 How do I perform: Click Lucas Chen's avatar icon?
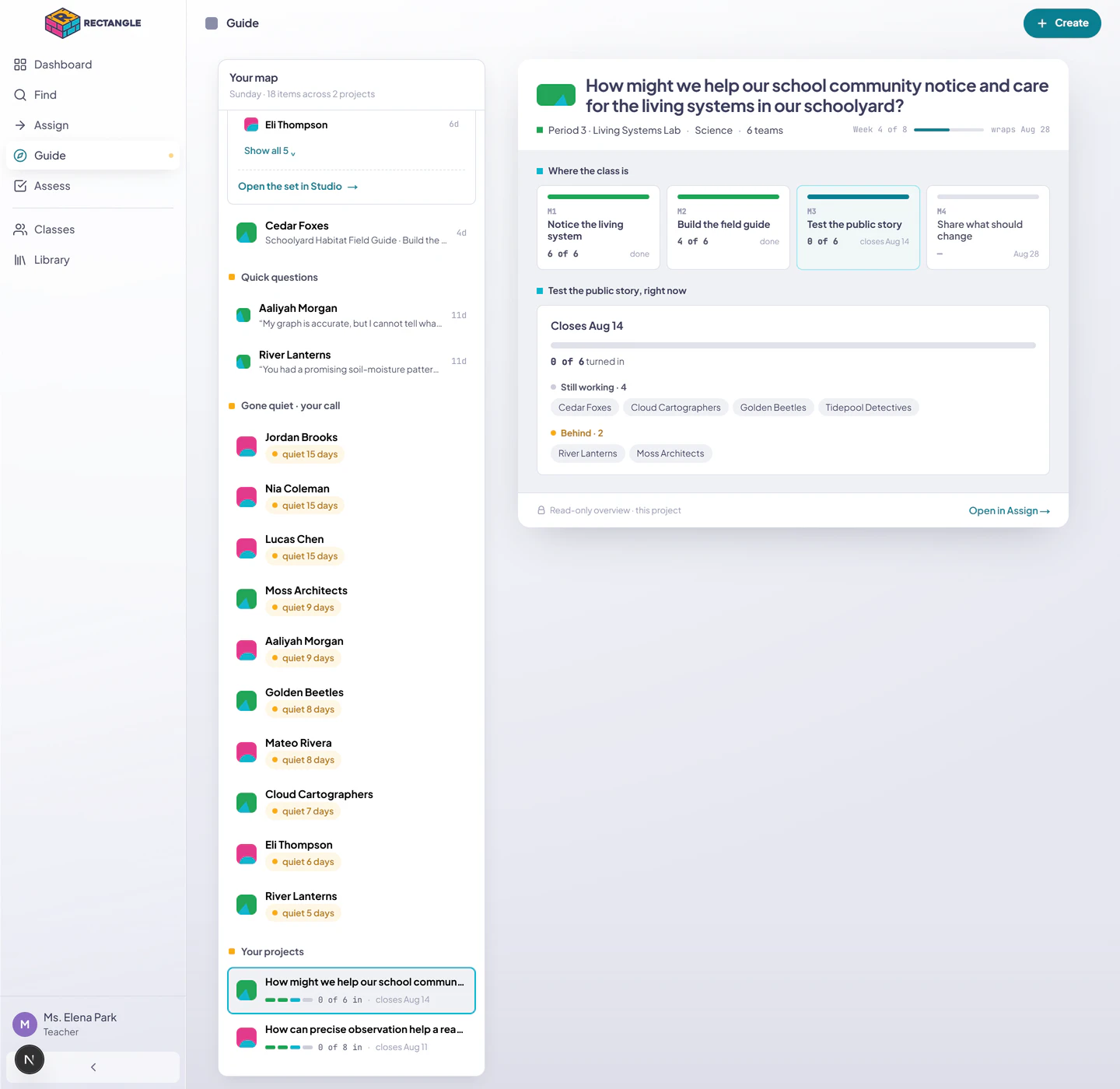[x=247, y=548]
